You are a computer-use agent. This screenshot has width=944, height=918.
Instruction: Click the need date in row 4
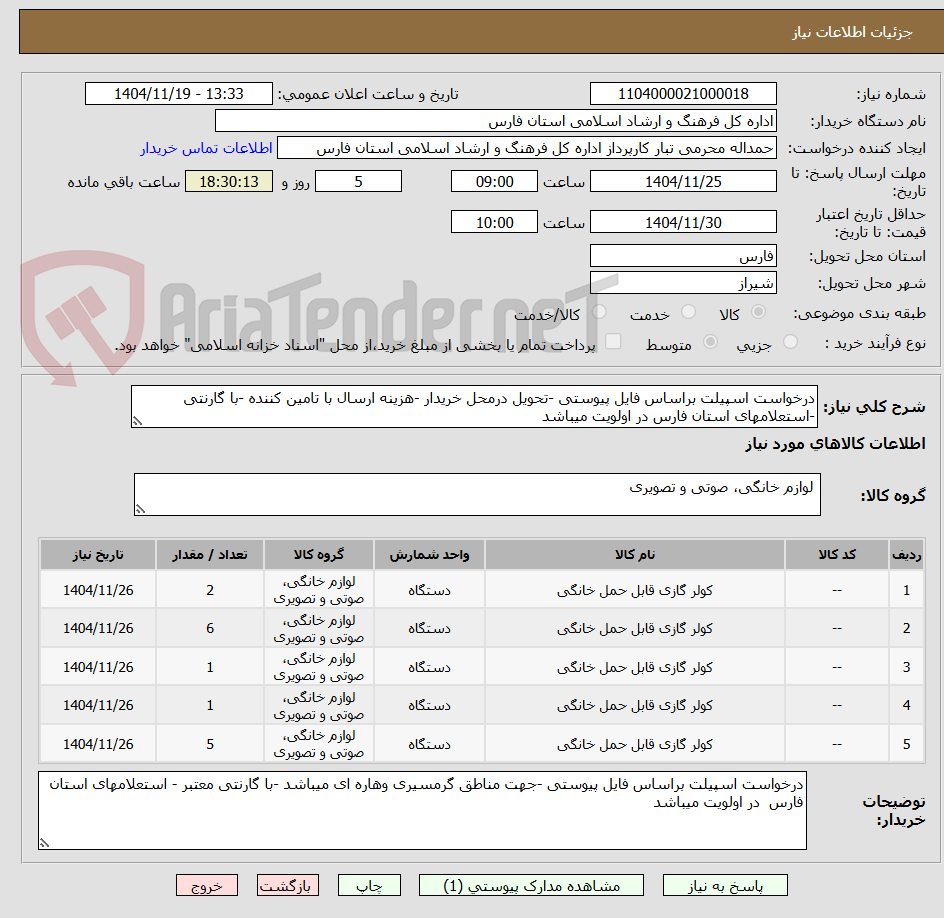(98, 705)
